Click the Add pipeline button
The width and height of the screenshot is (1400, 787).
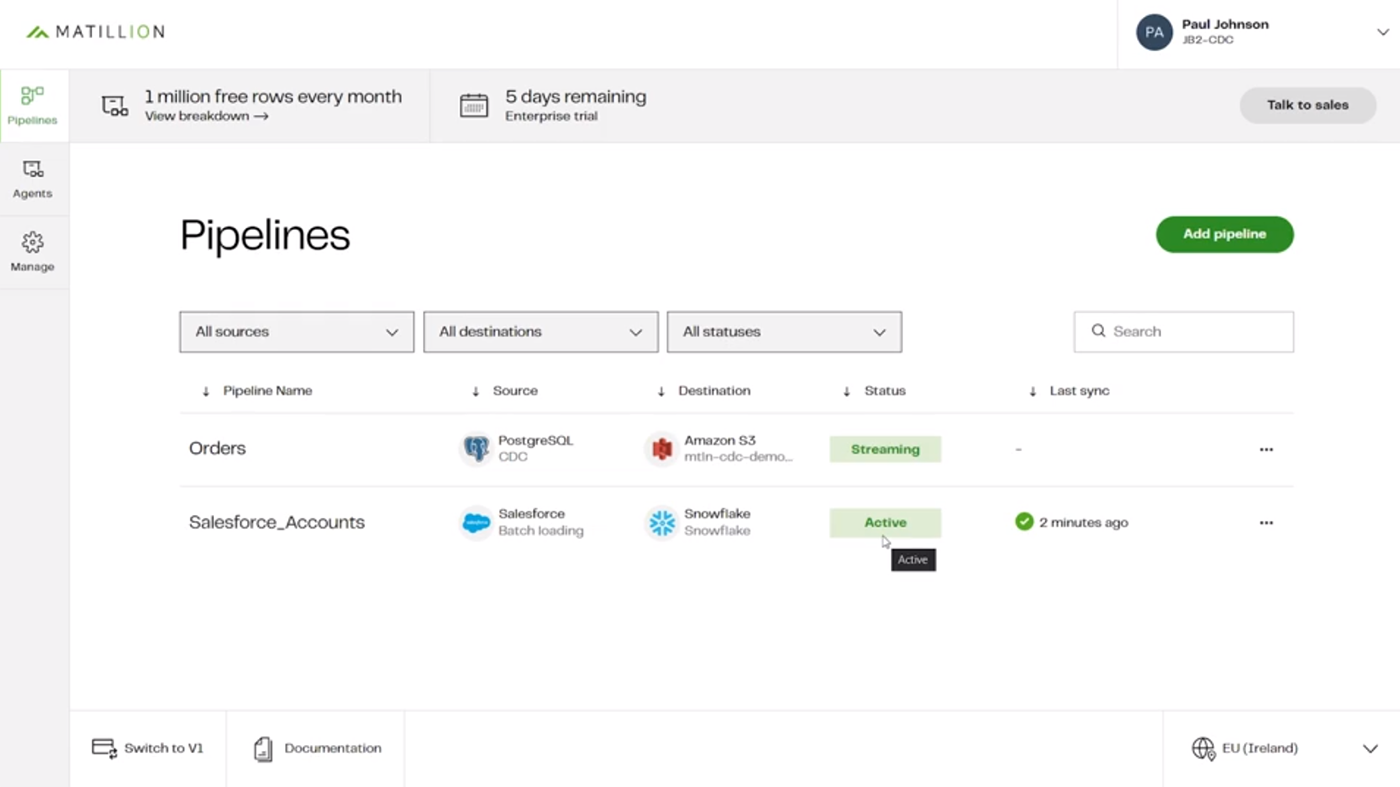coord(1225,234)
